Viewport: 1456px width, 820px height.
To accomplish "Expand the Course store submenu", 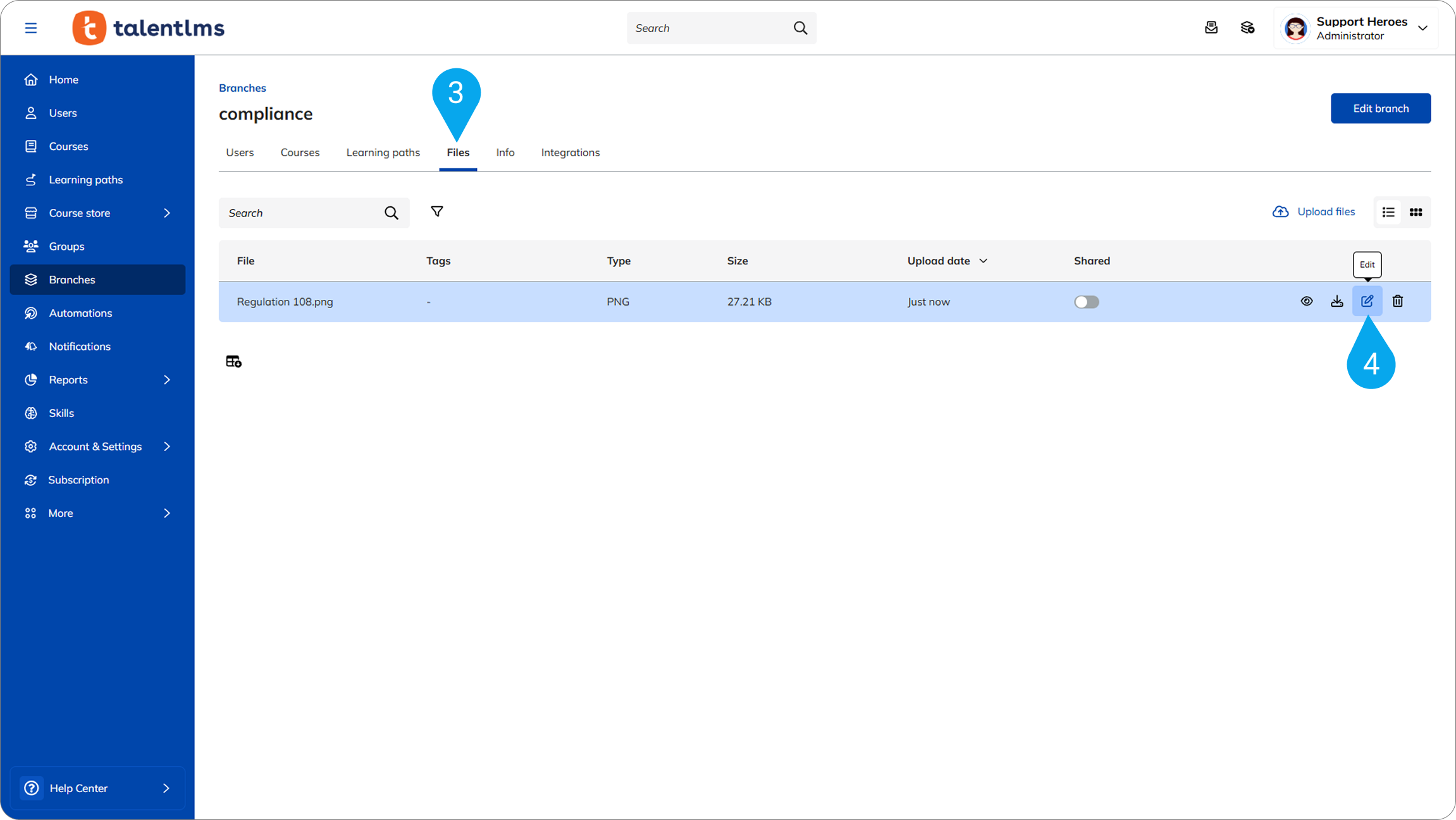I will pyautogui.click(x=167, y=213).
